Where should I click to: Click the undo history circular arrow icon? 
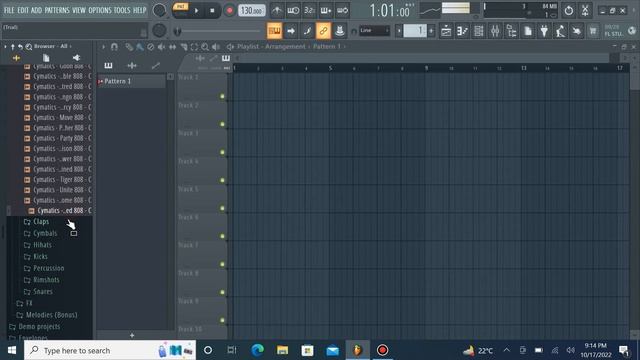(x=569, y=11)
